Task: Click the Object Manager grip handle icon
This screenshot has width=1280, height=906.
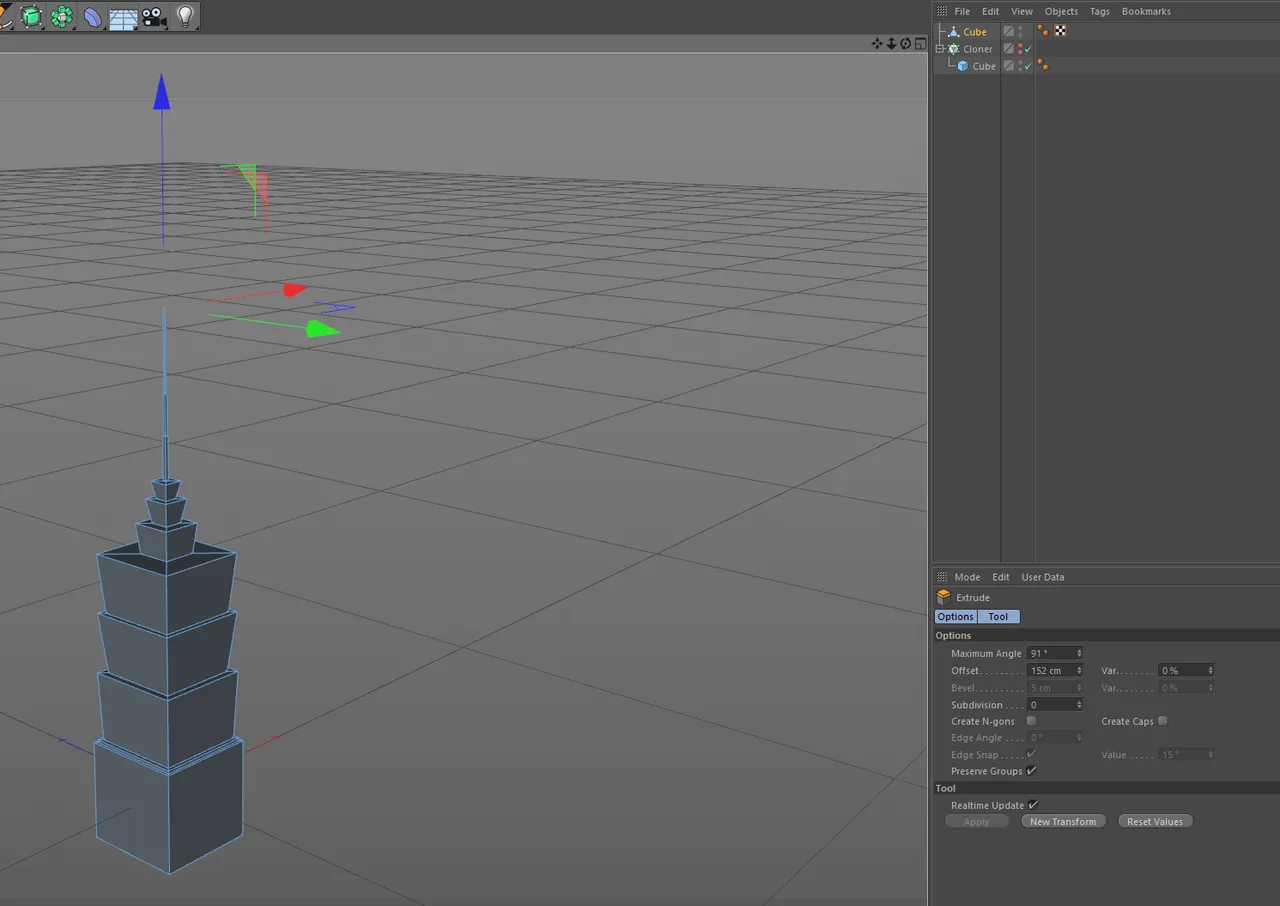Action: tap(941, 11)
